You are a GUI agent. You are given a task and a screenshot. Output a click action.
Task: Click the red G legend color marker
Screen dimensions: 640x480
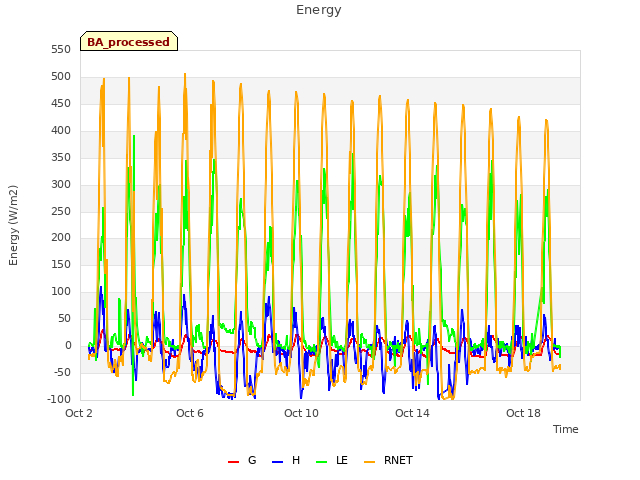click(x=233, y=462)
